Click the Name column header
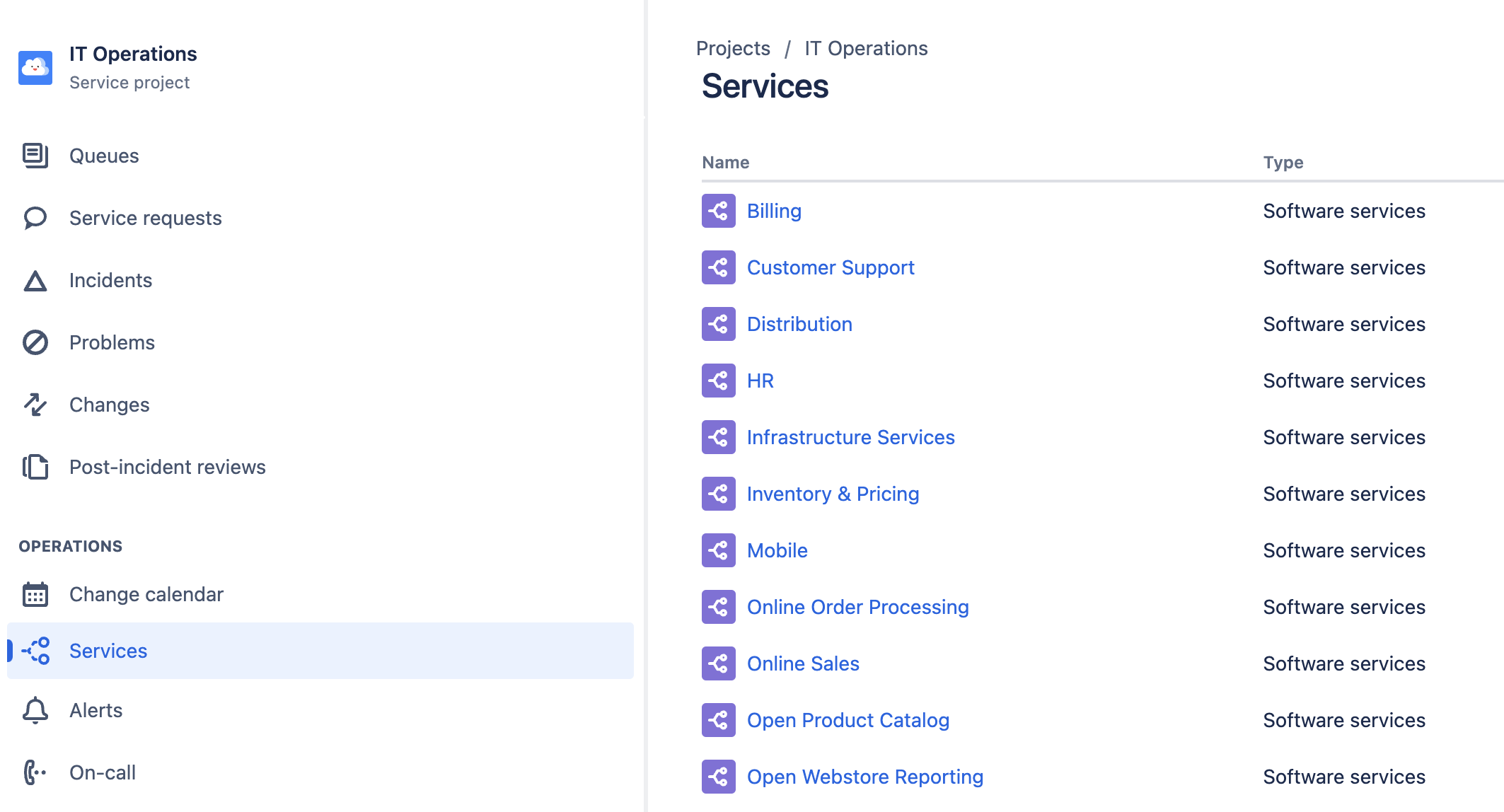Screen dimensions: 1504x812 pyautogui.click(x=726, y=162)
